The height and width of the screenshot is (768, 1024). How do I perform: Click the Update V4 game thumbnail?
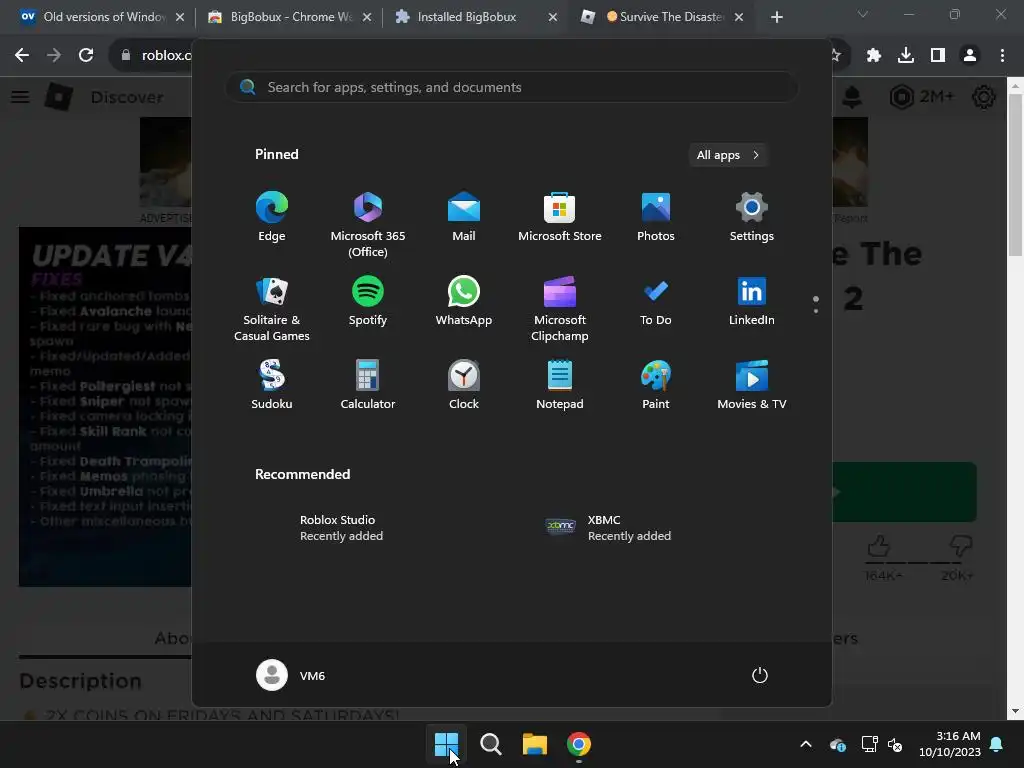(106, 406)
